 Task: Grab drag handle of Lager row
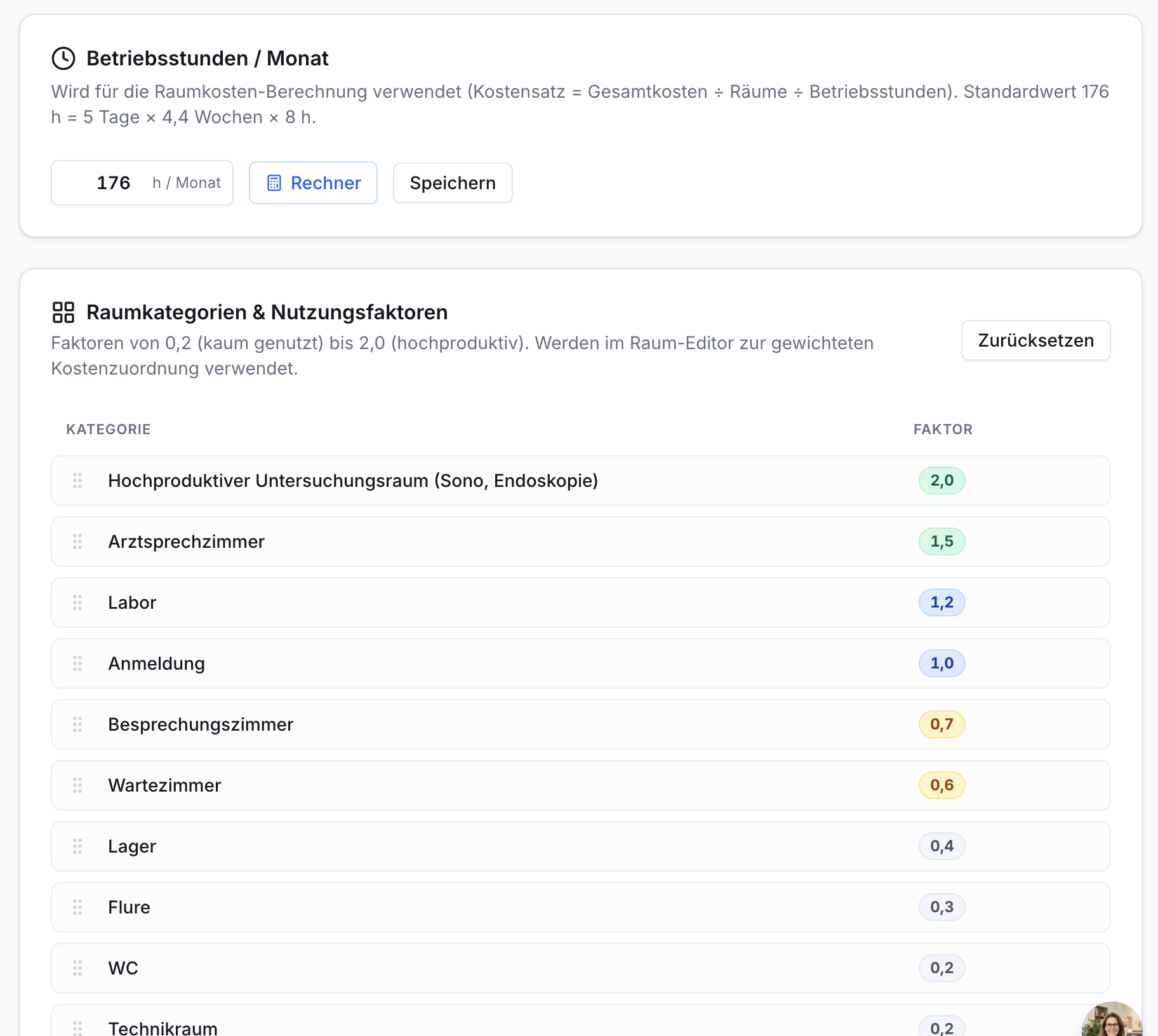click(x=77, y=846)
